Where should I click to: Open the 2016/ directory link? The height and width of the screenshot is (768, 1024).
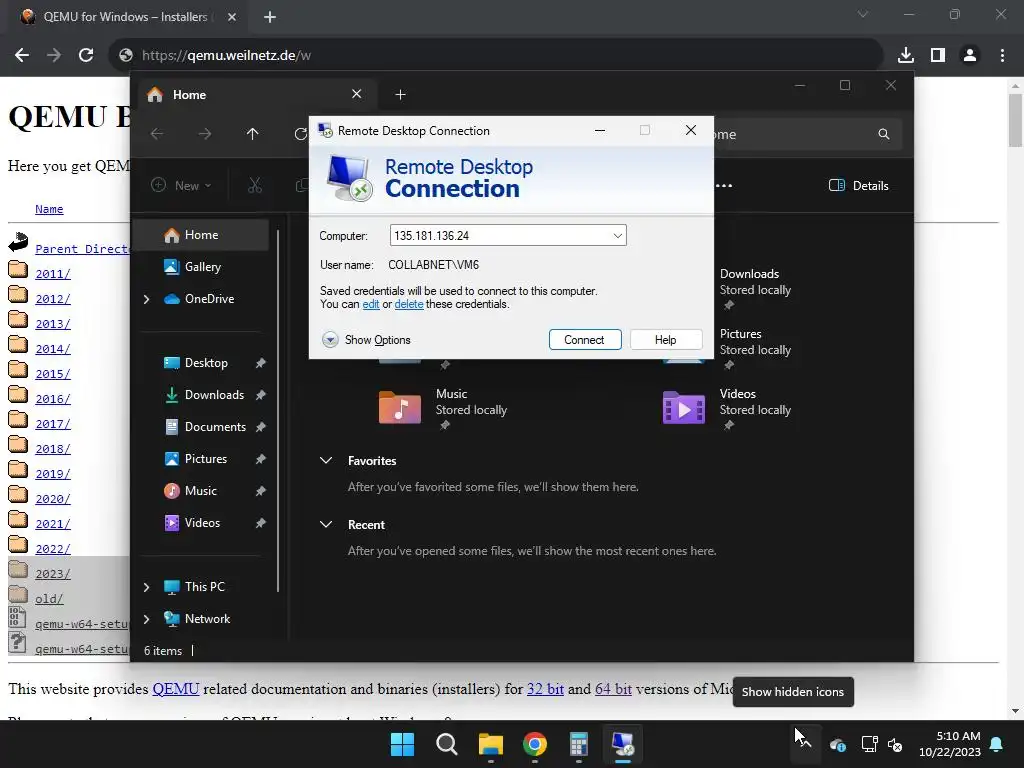pos(52,398)
